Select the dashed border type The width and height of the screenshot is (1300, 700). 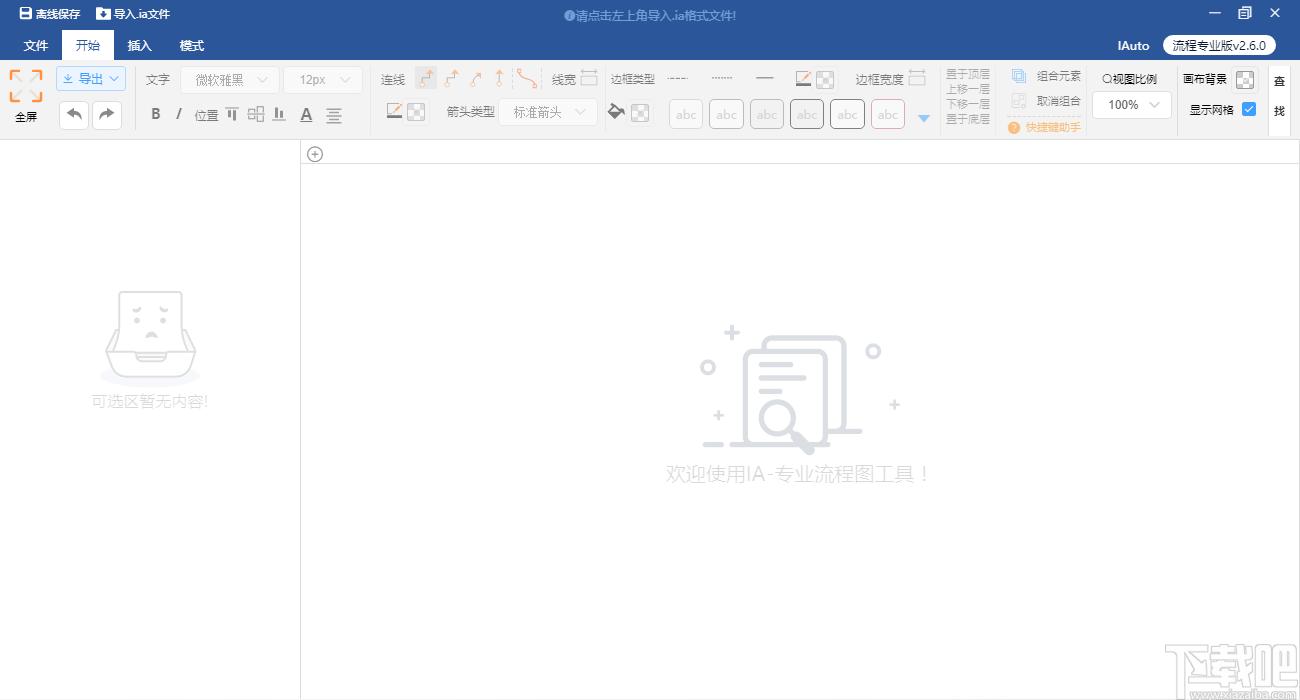coord(678,78)
